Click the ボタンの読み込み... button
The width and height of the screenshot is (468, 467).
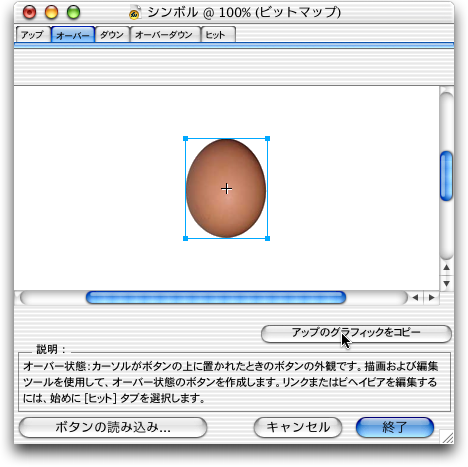[113, 427]
